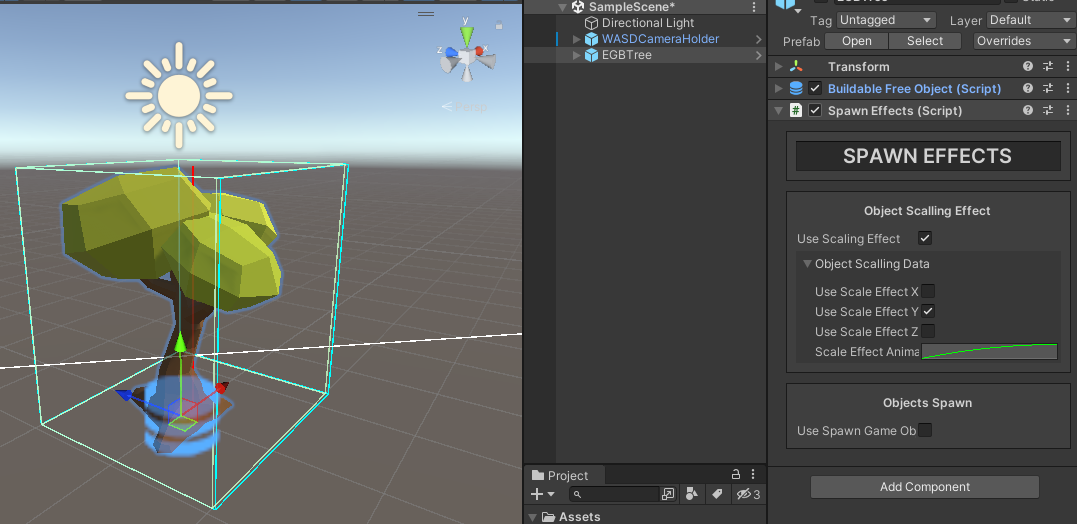Open Buildable Free Object kebab menu
Image resolution: width=1077 pixels, height=524 pixels.
click(1067, 89)
